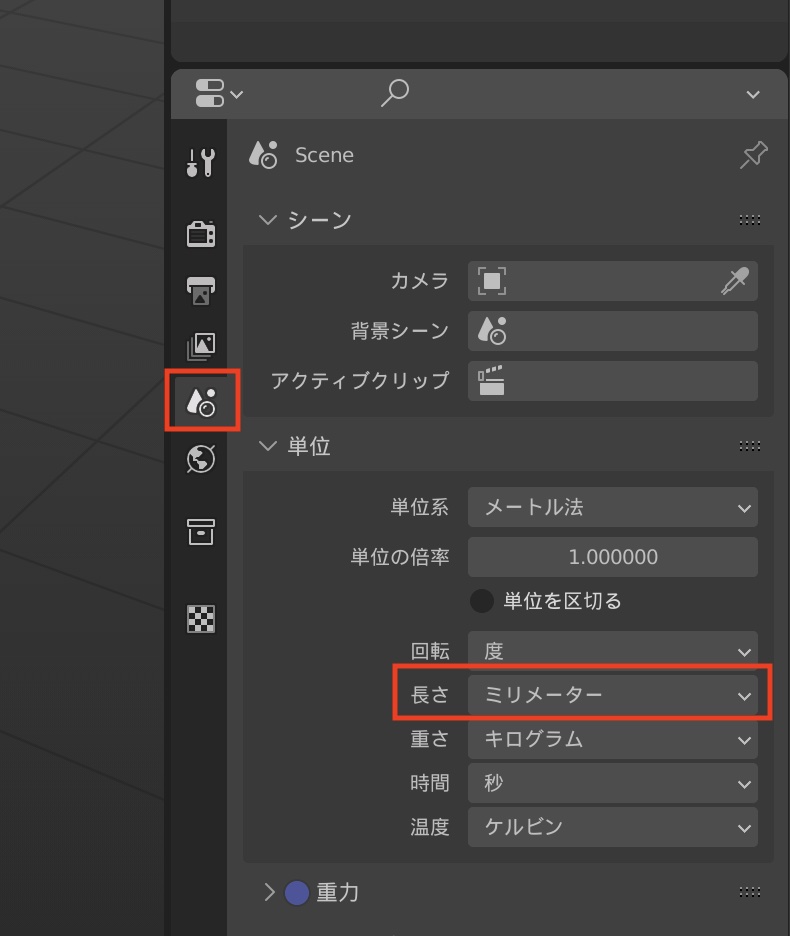Open the Collection properties tab

201,532
